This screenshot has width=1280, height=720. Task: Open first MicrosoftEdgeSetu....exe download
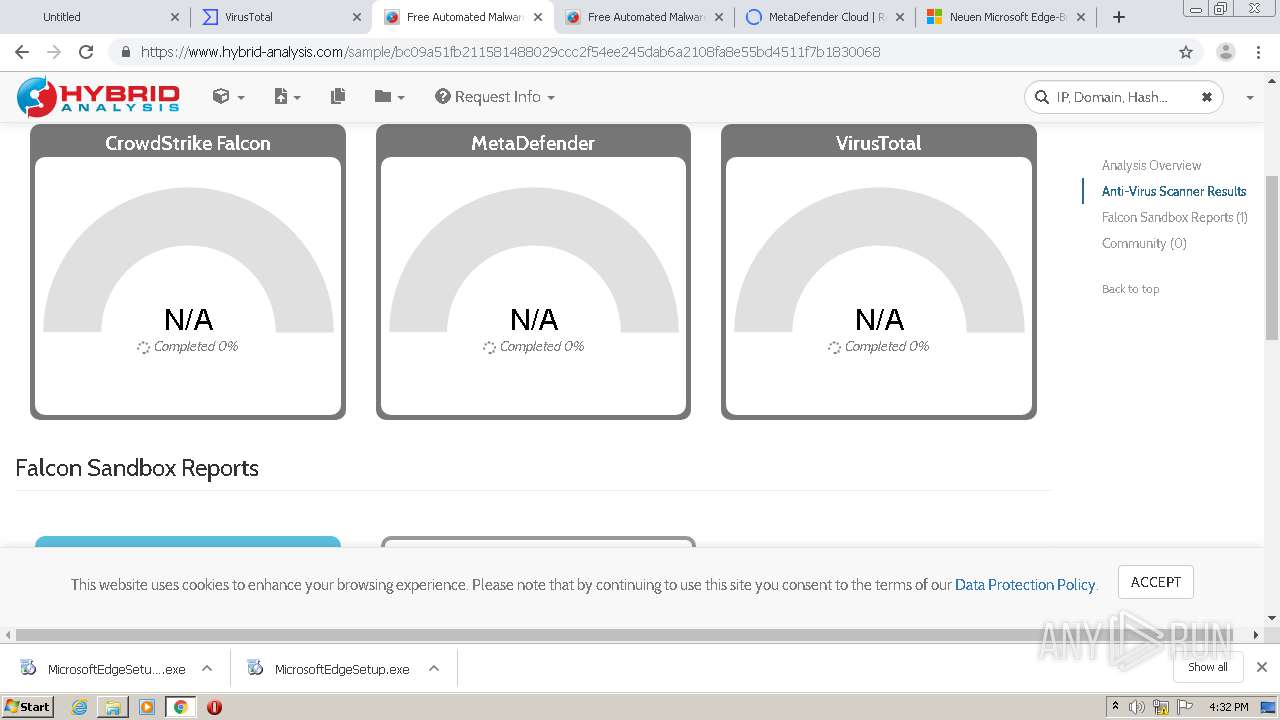click(x=104, y=669)
